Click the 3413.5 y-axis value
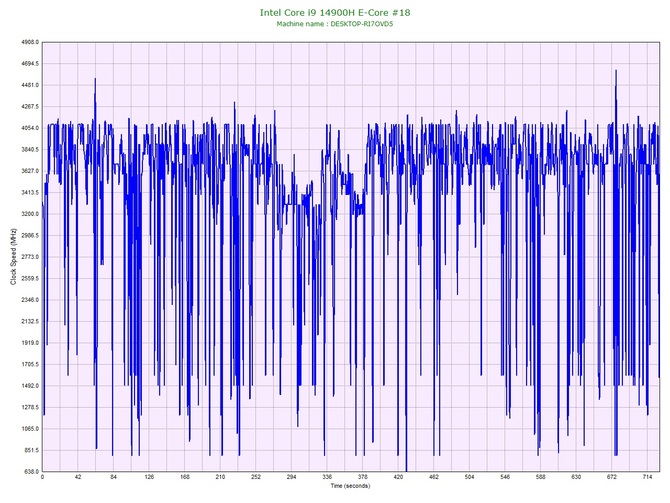The height and width of the screenshot is (503, 670). pyautogui.click(x=30, y=192)
